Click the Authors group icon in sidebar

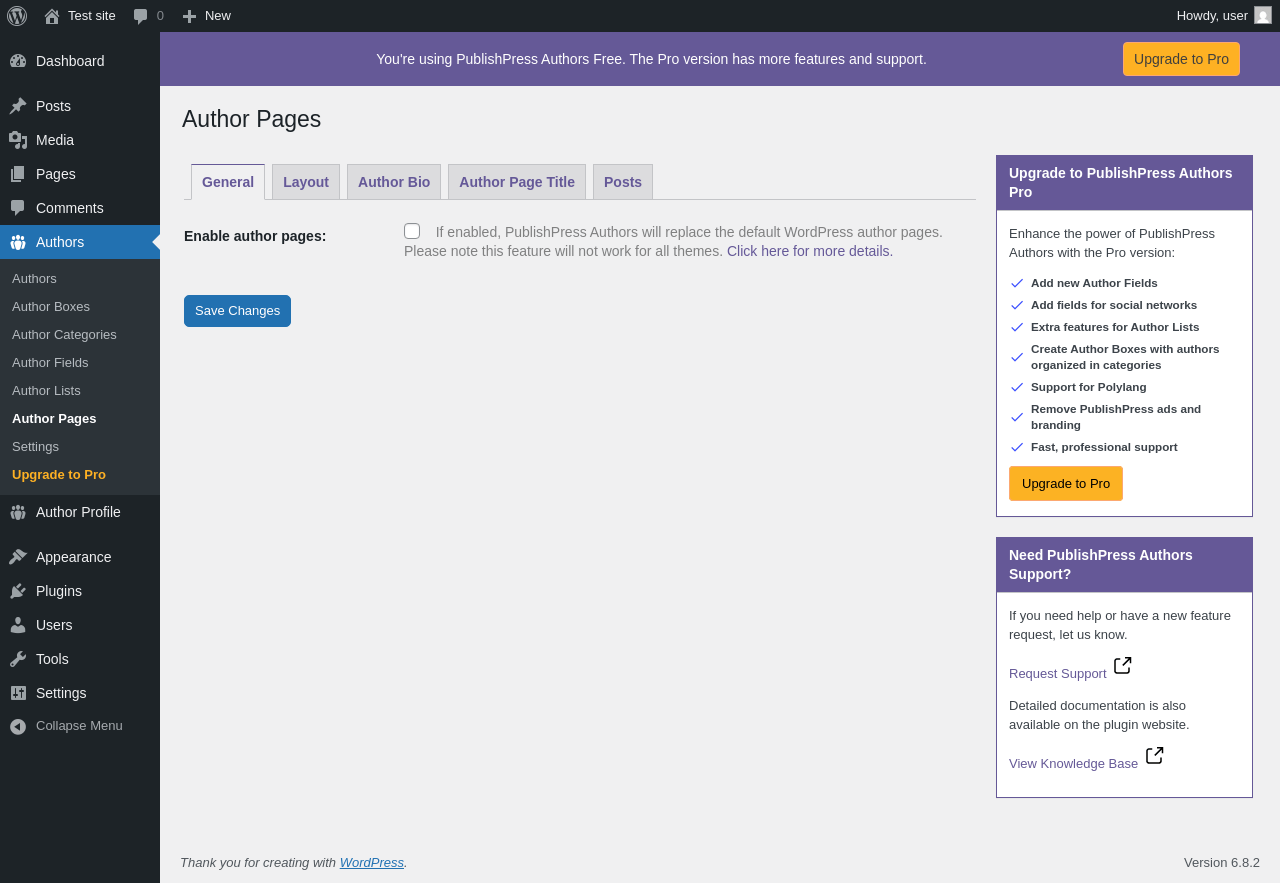coord(18,242)
